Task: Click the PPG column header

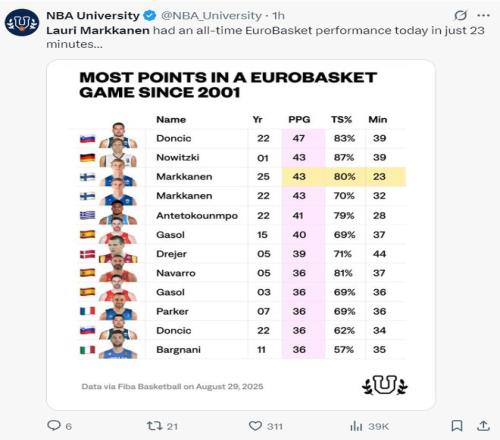Action: (299, 120)
